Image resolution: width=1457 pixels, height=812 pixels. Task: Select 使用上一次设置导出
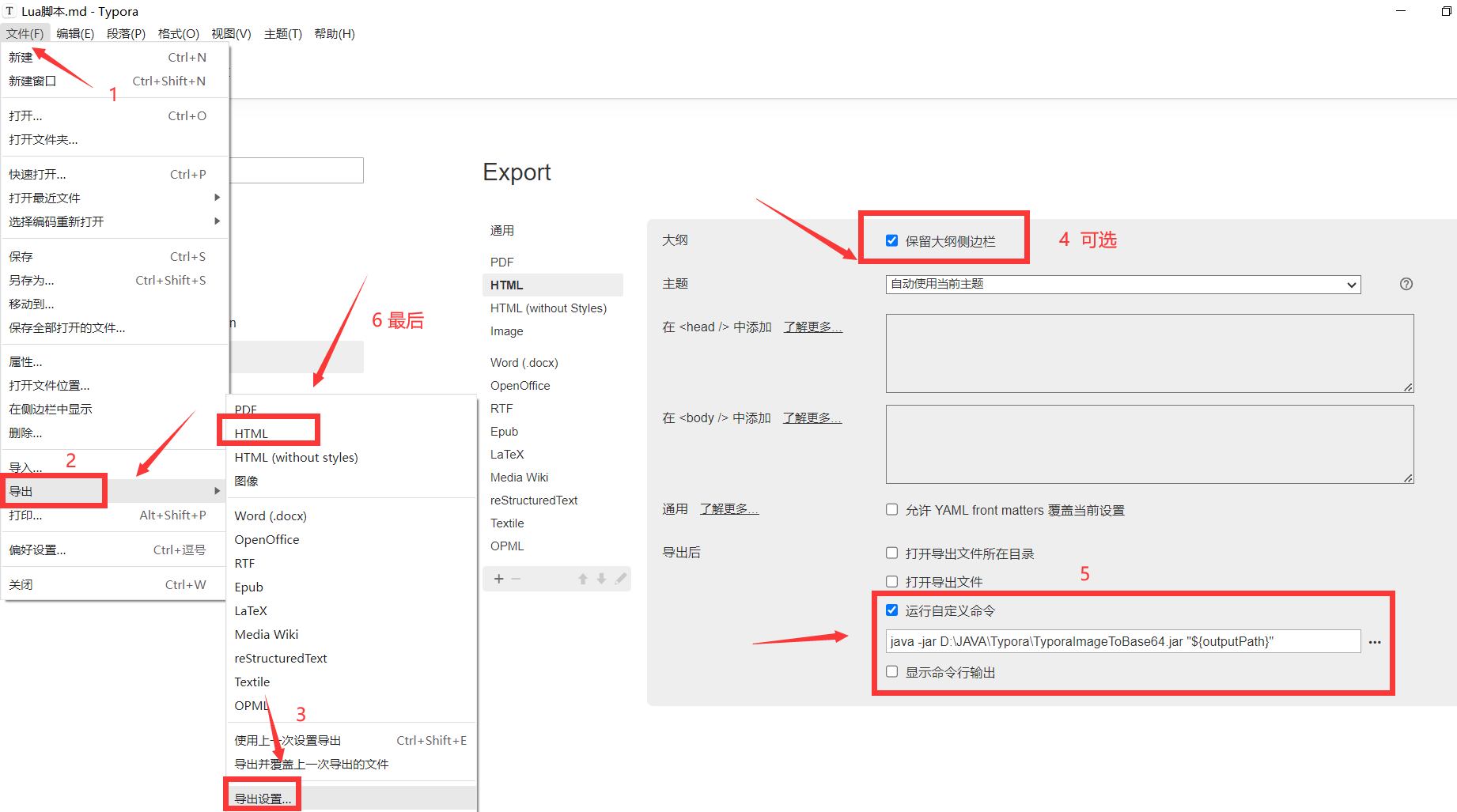352,740
